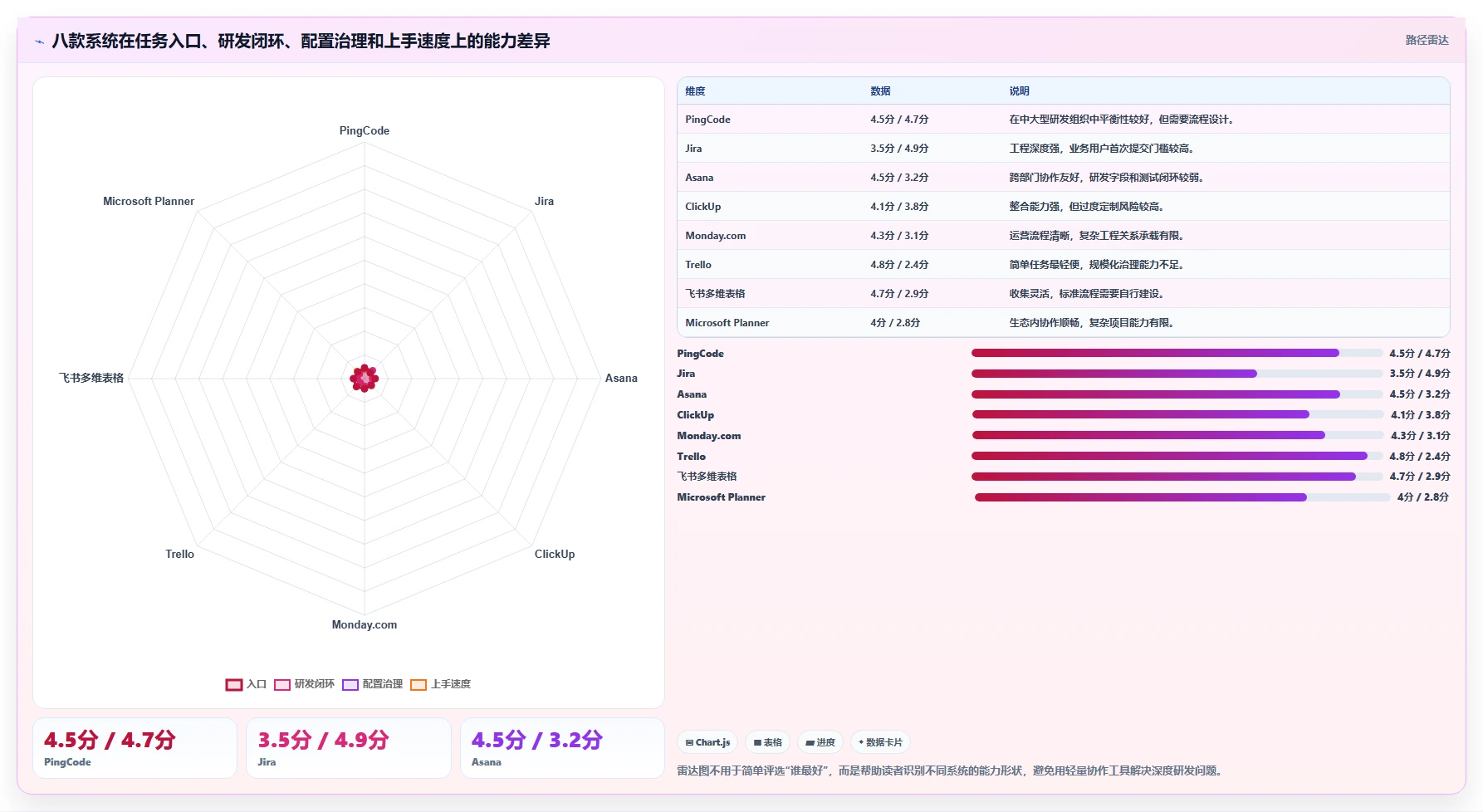
Task: Click the Asana axis label on the radar
Action: click(621, 378)
